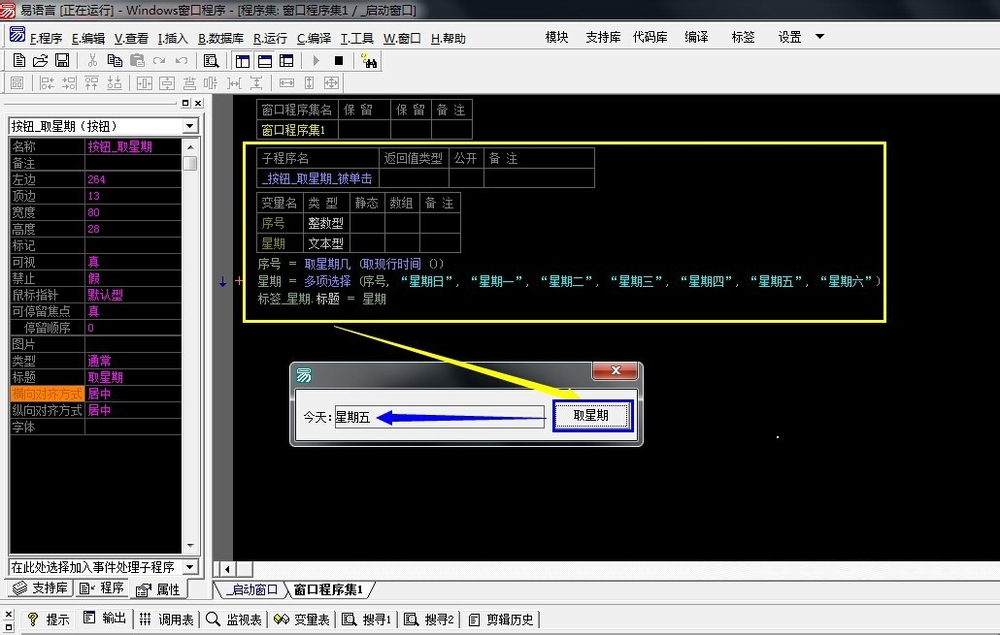Open the event handler subroutine dropdown
The height and width of the screenshot is (635, 1000).
(x=190, y=567)
